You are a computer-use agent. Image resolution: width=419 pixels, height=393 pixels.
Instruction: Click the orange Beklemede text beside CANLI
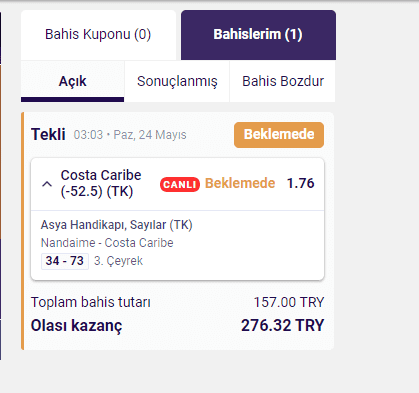tap(240, 183)
